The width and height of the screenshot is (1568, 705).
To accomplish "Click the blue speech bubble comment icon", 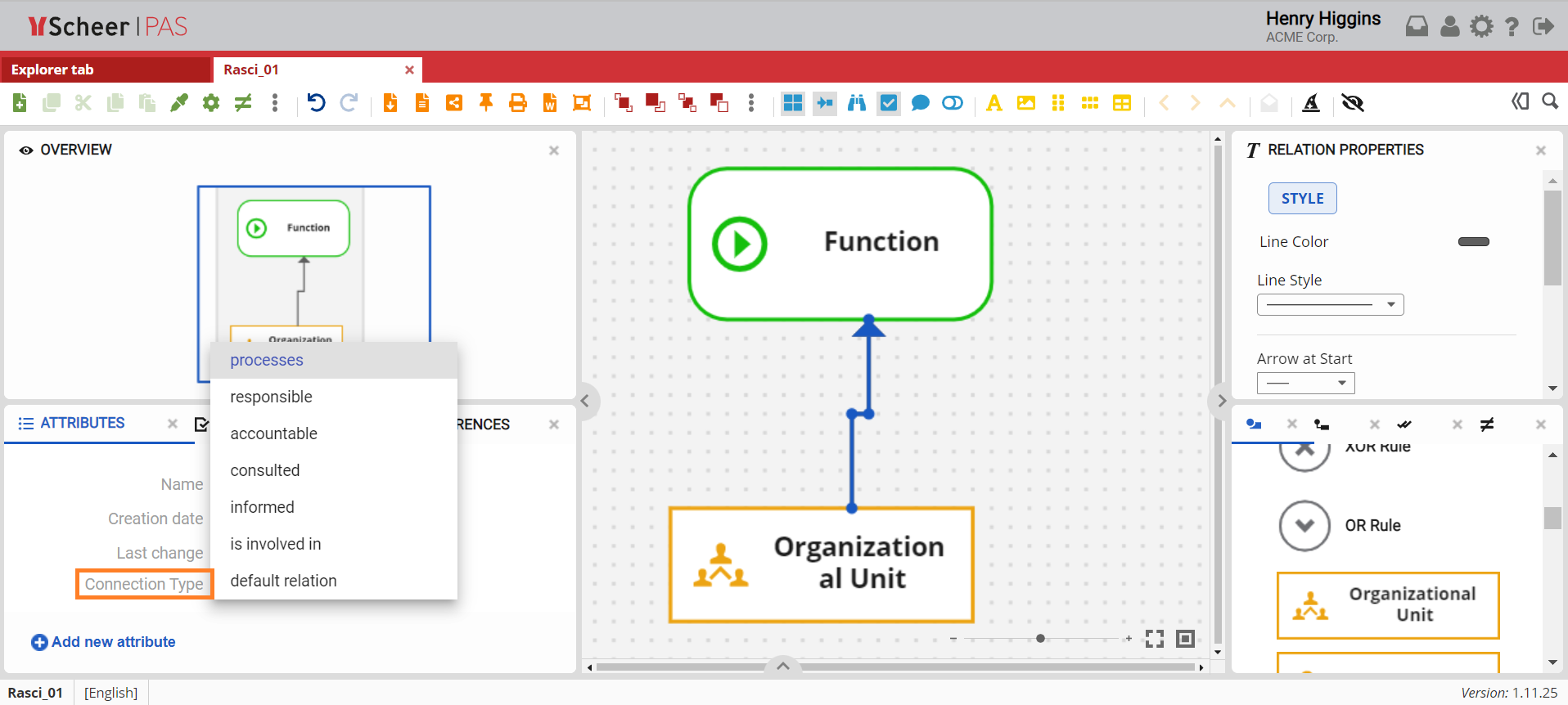I will 921,103.
